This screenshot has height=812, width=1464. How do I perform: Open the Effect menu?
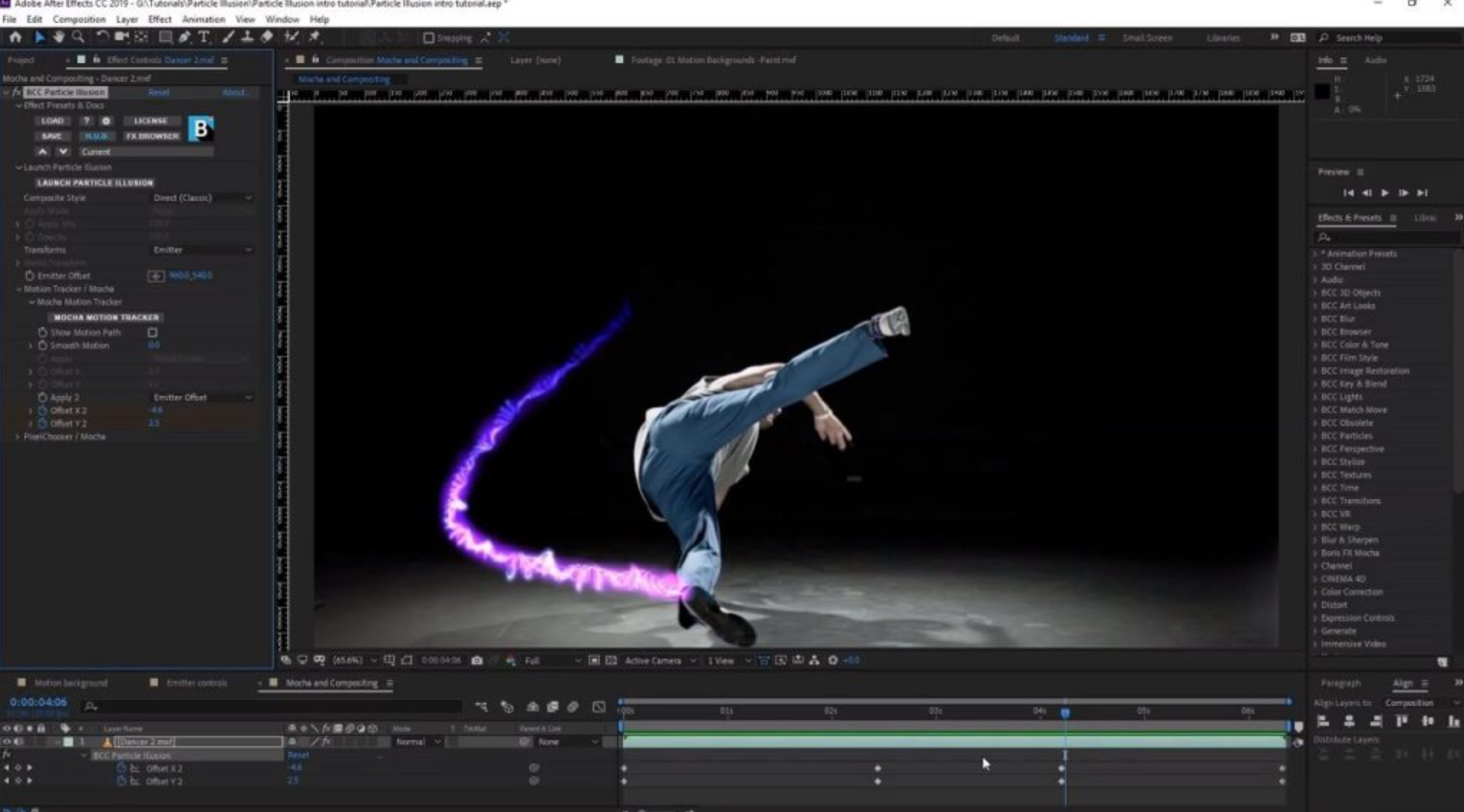(160, 19)
